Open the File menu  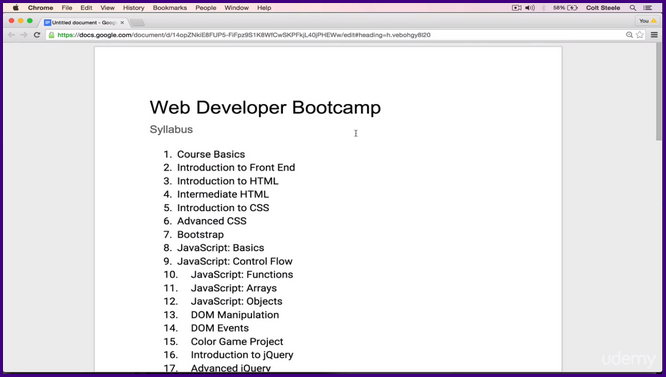67,8
